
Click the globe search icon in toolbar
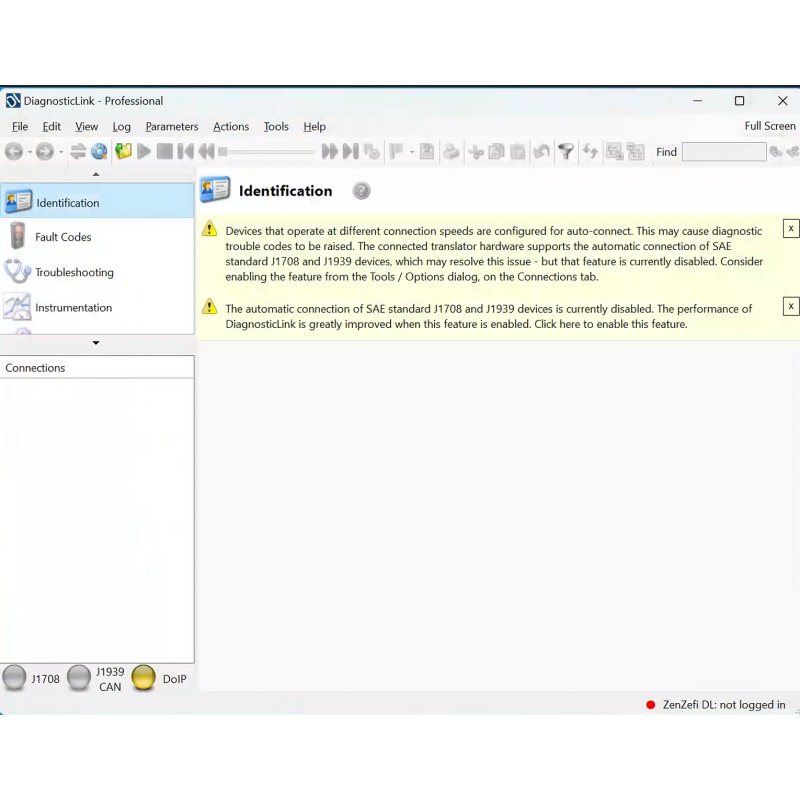pyautogui.click(x=99, y=152)
